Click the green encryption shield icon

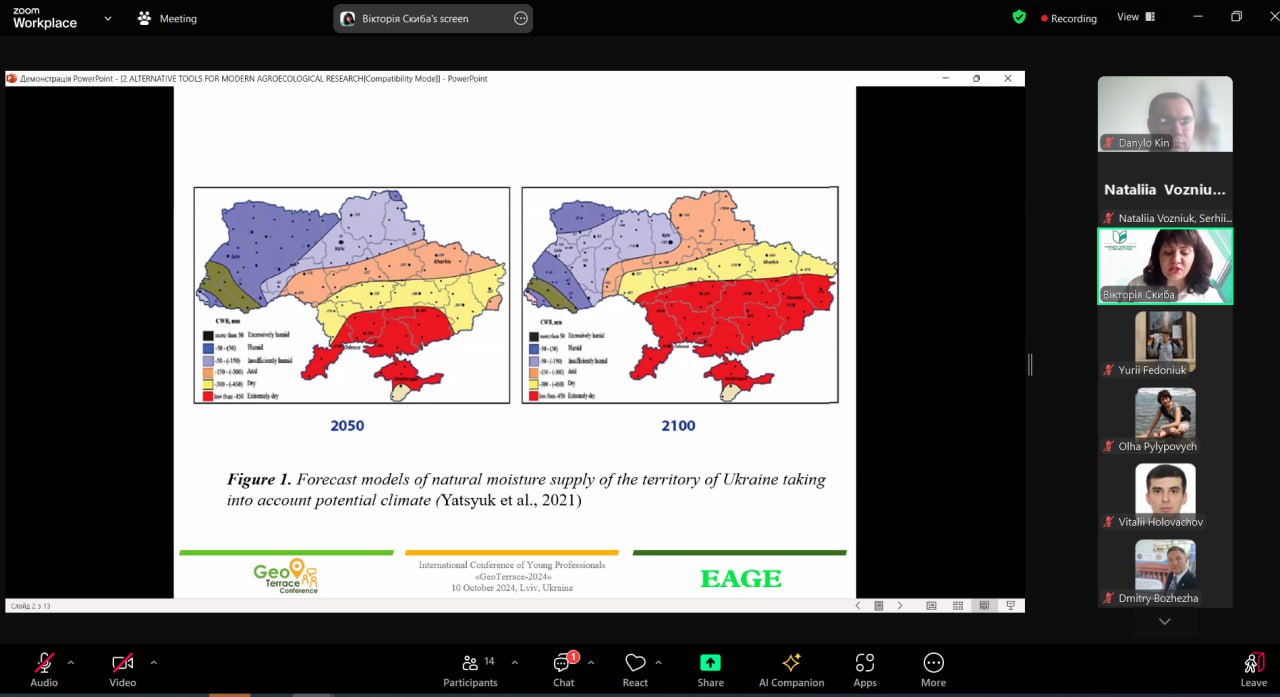coord(1019,17)
